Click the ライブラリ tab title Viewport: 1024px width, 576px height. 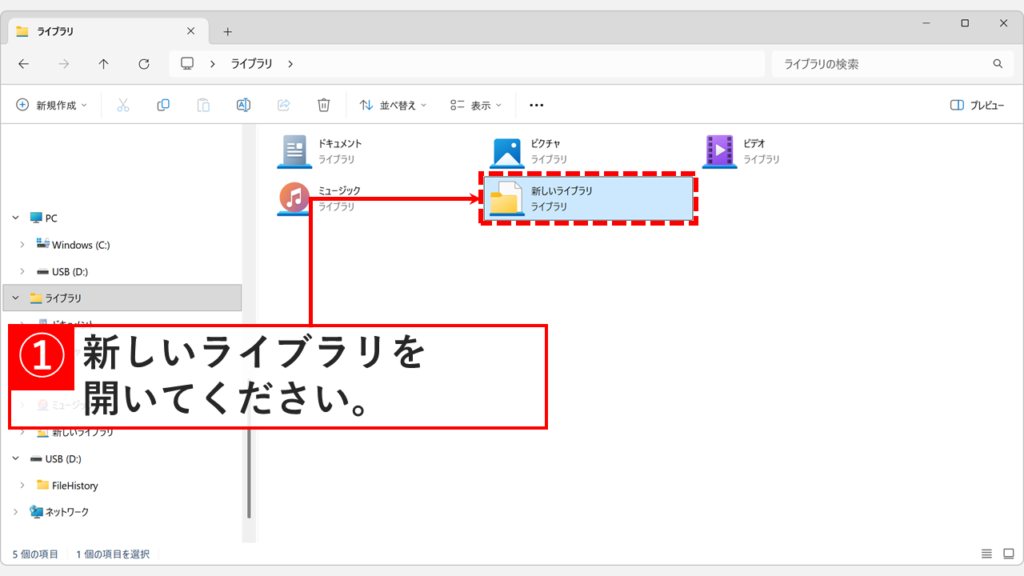(x=55, y=31)
